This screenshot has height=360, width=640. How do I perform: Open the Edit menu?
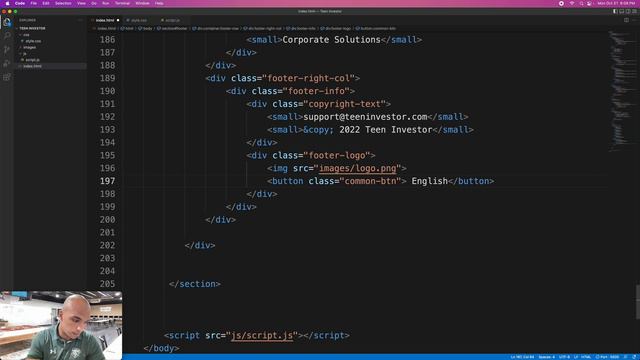(46, 3)
